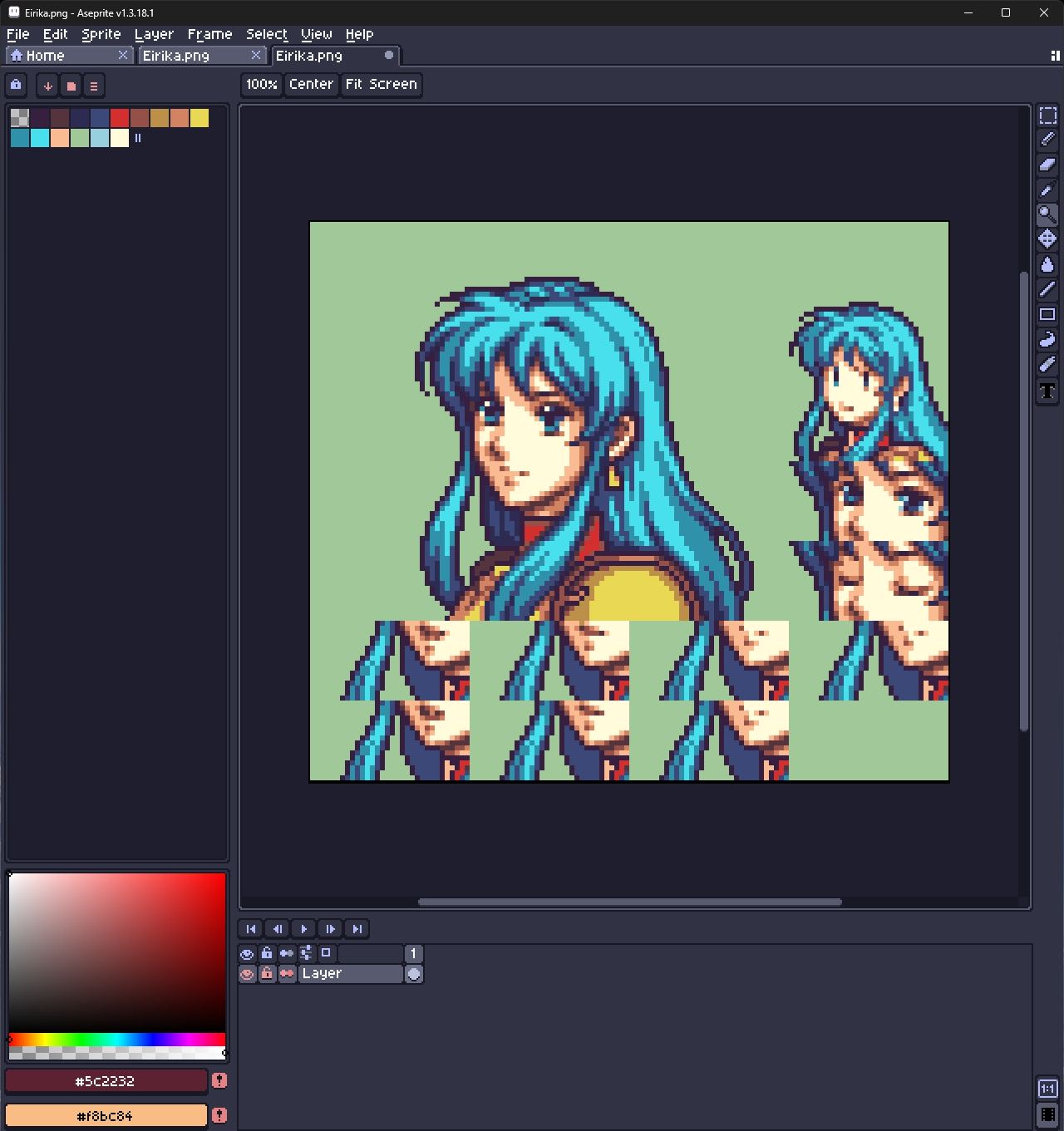Click the palette resize handle icon
This screenshot has height=1131, width=1064.
(138, 138)
